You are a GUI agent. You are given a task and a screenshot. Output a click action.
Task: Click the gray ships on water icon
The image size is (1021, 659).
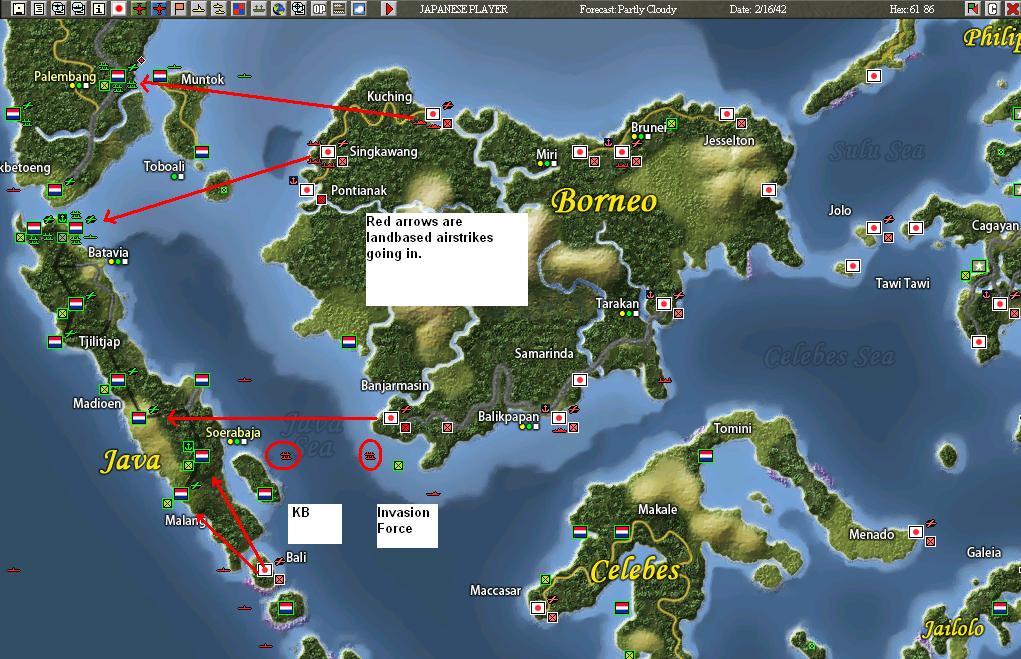(x=259, y=8)
